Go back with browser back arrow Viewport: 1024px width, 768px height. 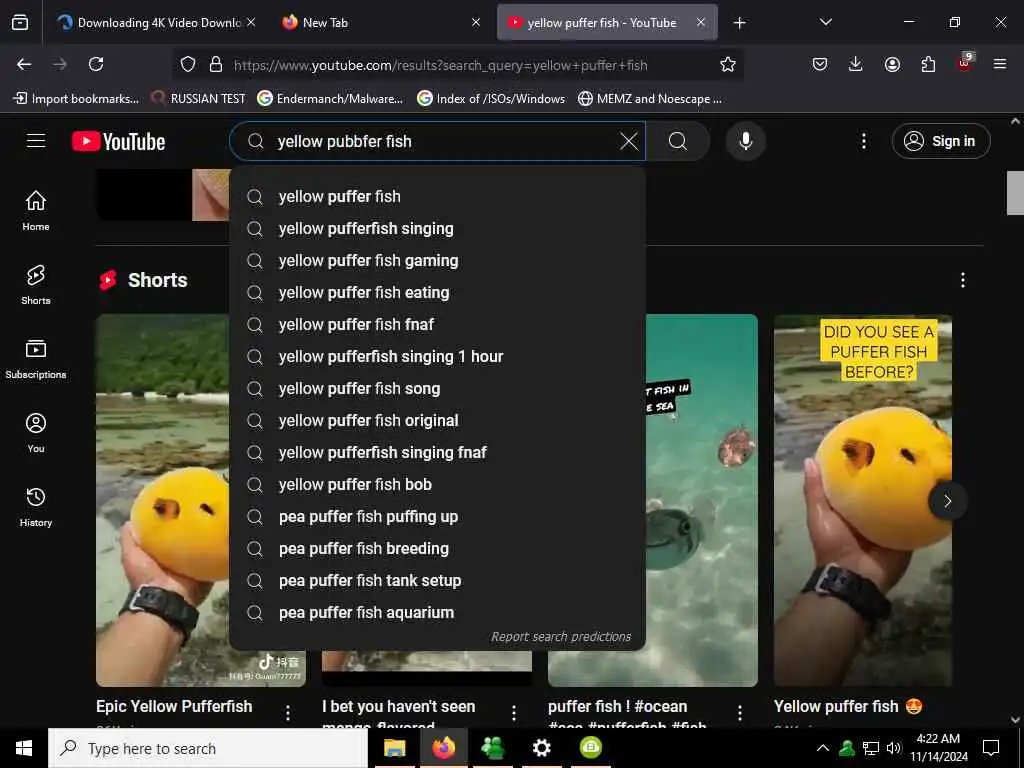pos(24,64)
